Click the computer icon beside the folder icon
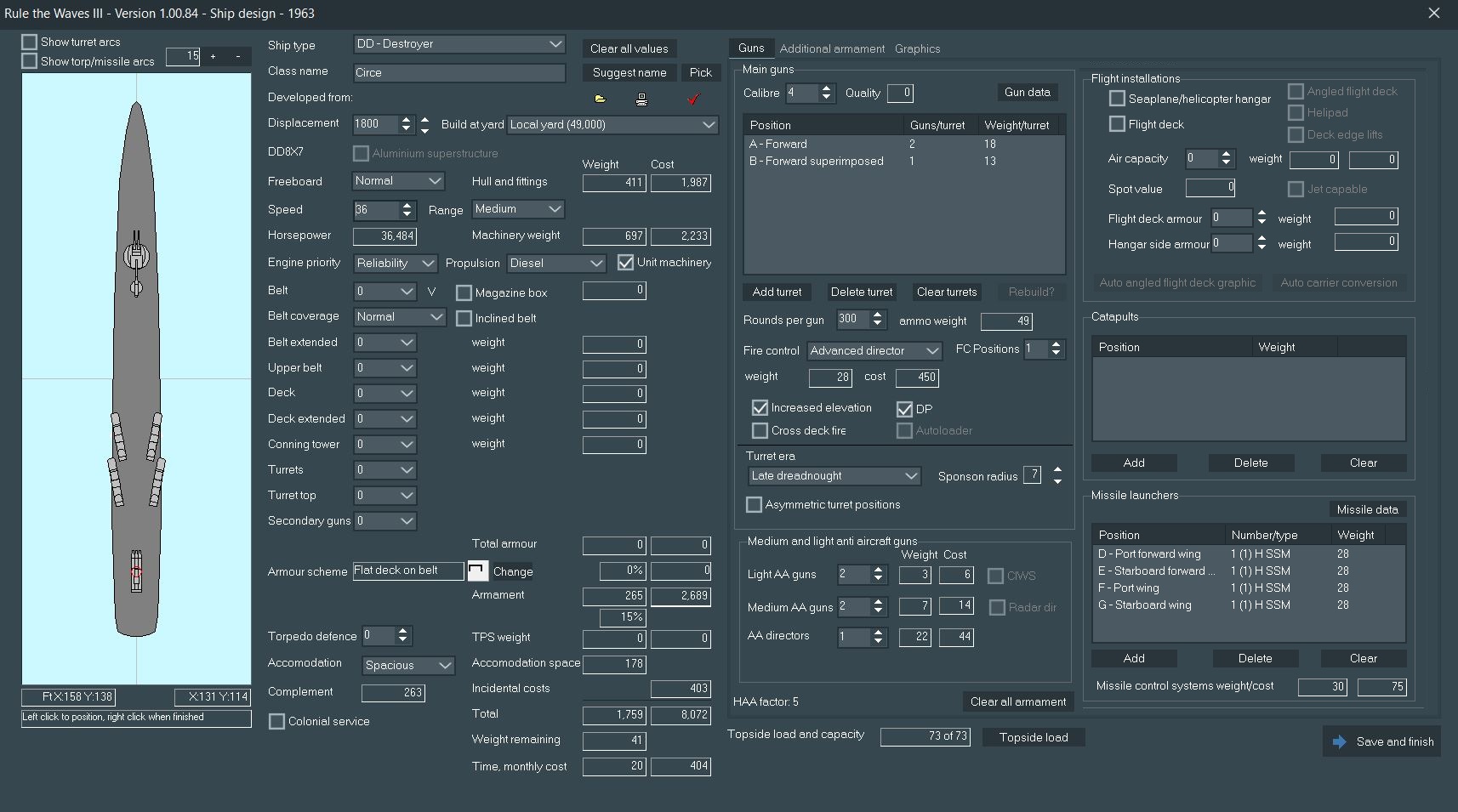 click(x=641, y=99)
